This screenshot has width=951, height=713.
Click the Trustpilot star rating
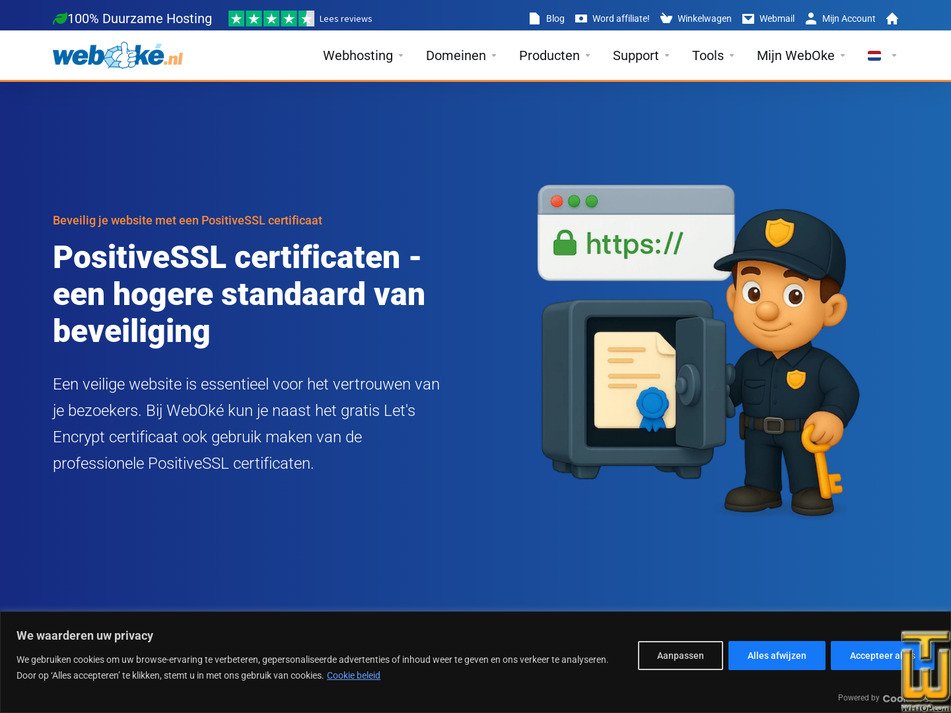coord(271,19)
